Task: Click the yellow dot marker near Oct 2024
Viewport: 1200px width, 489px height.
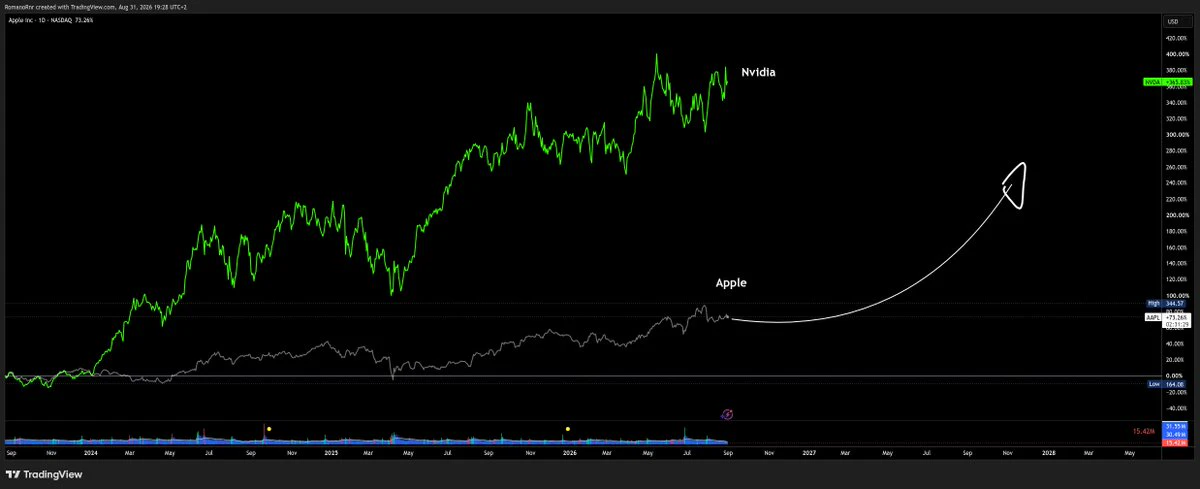Action: pos(269,428)
